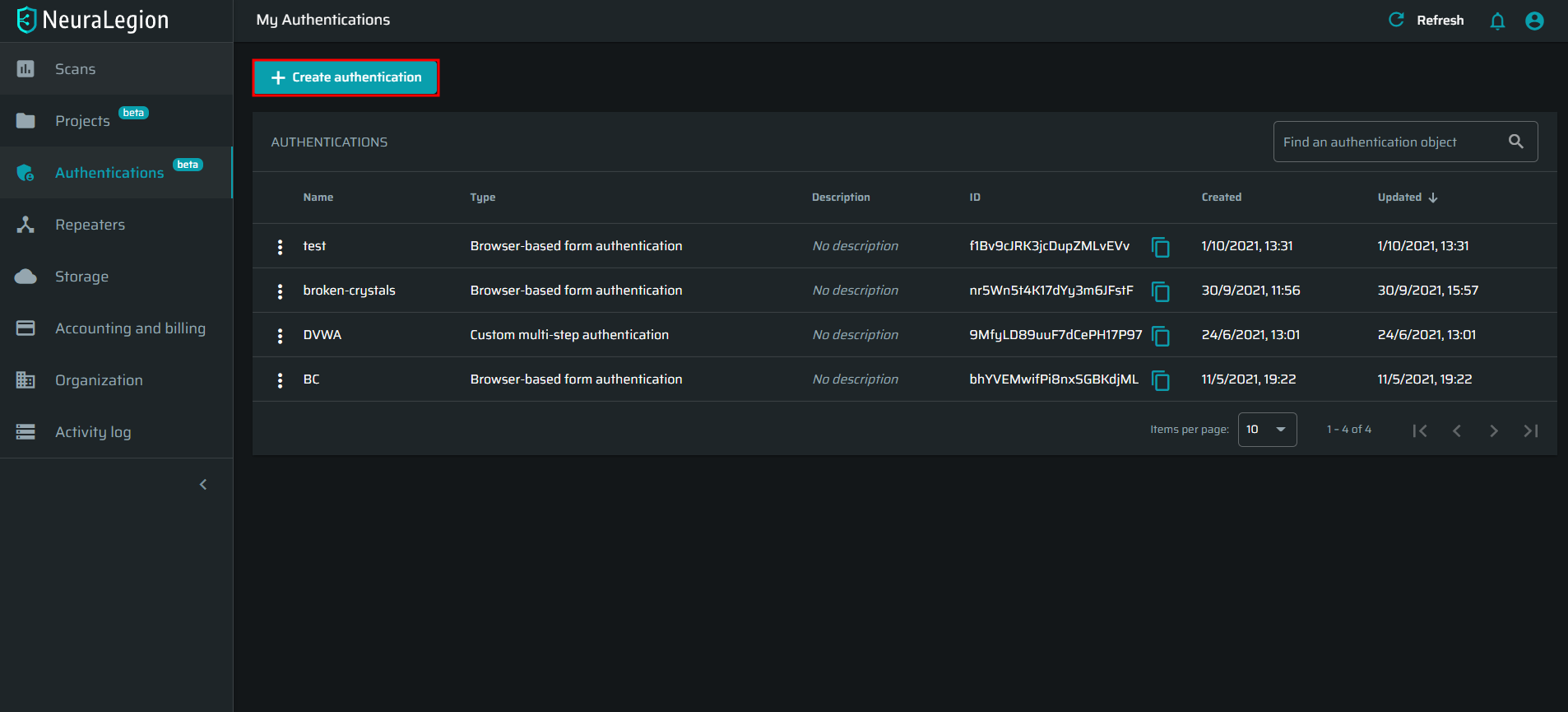This screenshot has height=712, width=1568.
Task: Select the 'BC' authentication name
Action: coord(311,379)
